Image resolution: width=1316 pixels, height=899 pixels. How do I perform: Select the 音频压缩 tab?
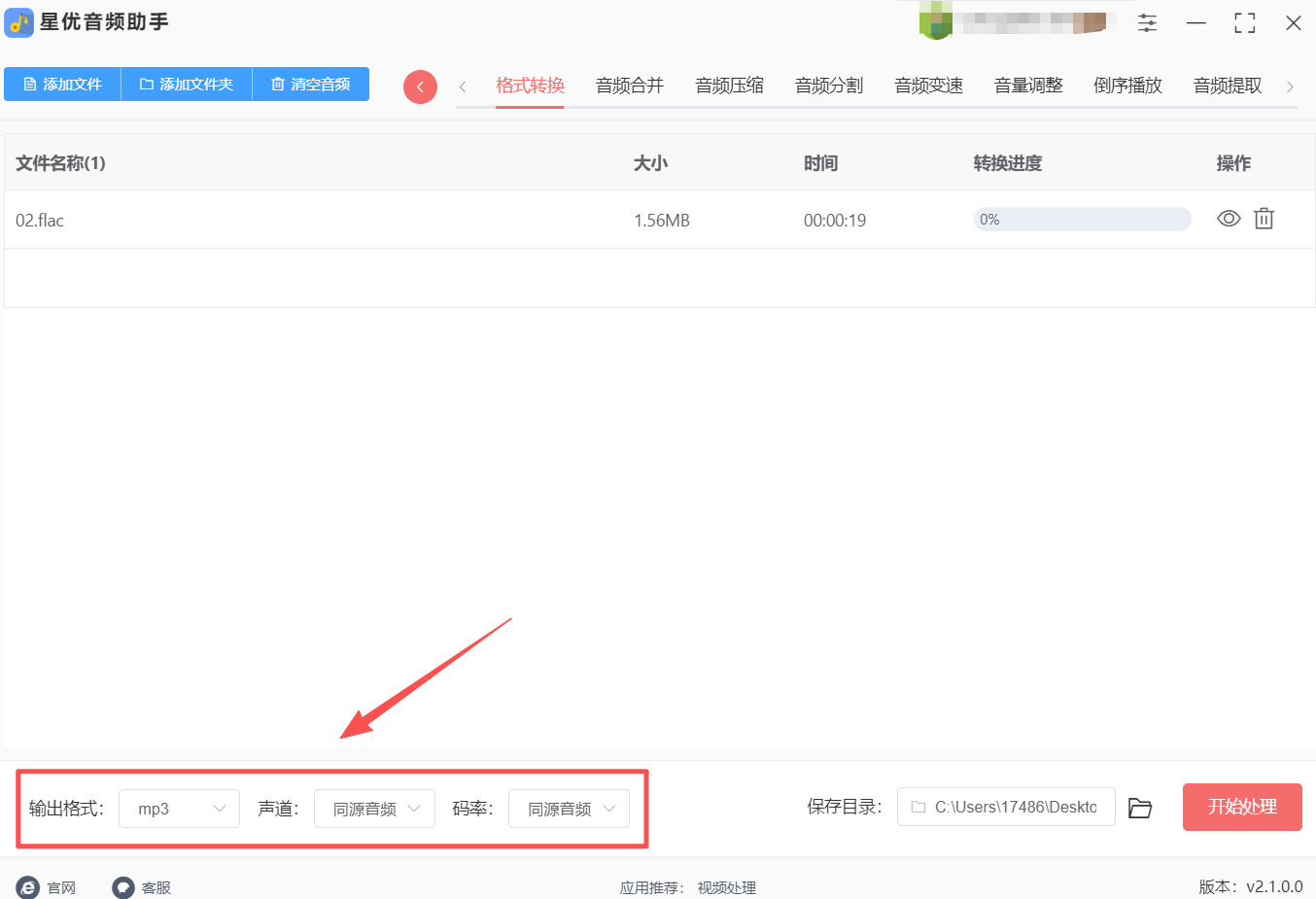[x=729, y=86]
